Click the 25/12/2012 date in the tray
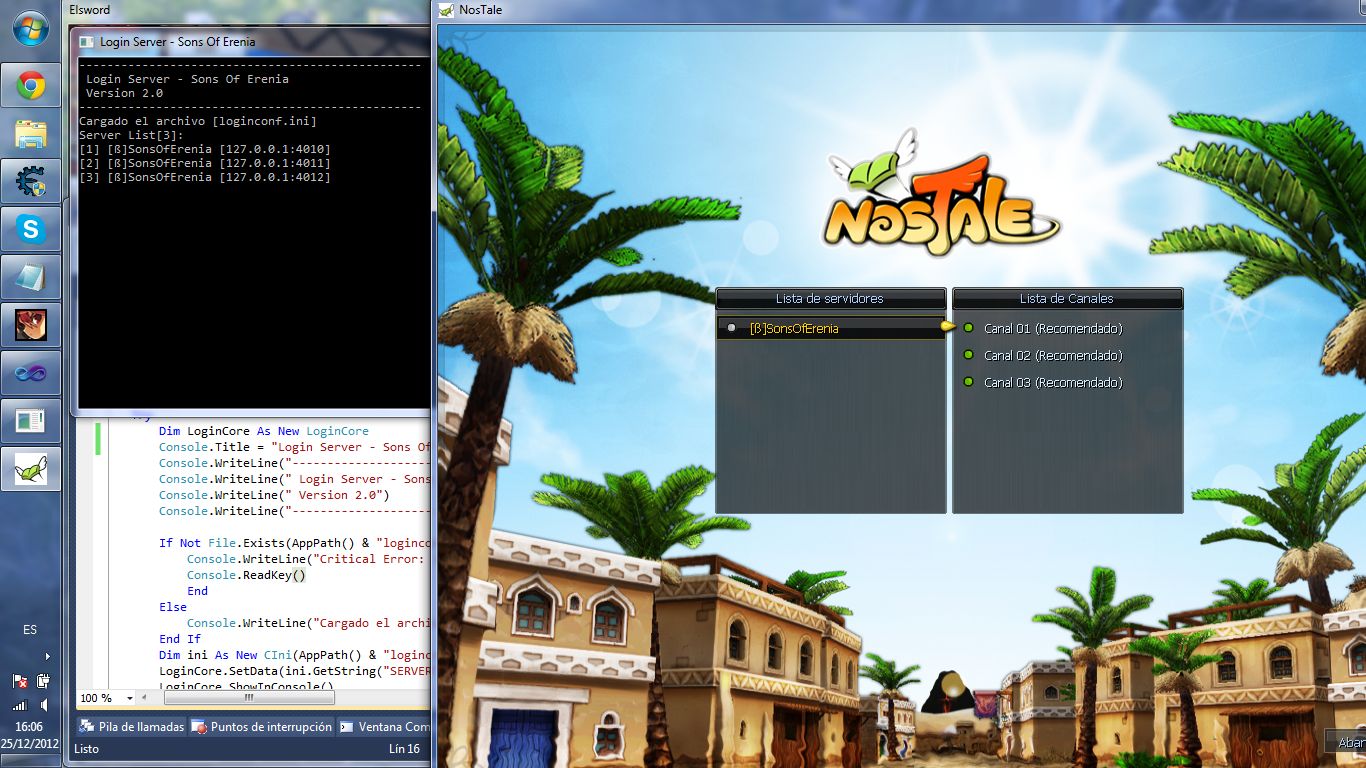The height and width of the screenshot is (768, 1366). pos(29,744)
